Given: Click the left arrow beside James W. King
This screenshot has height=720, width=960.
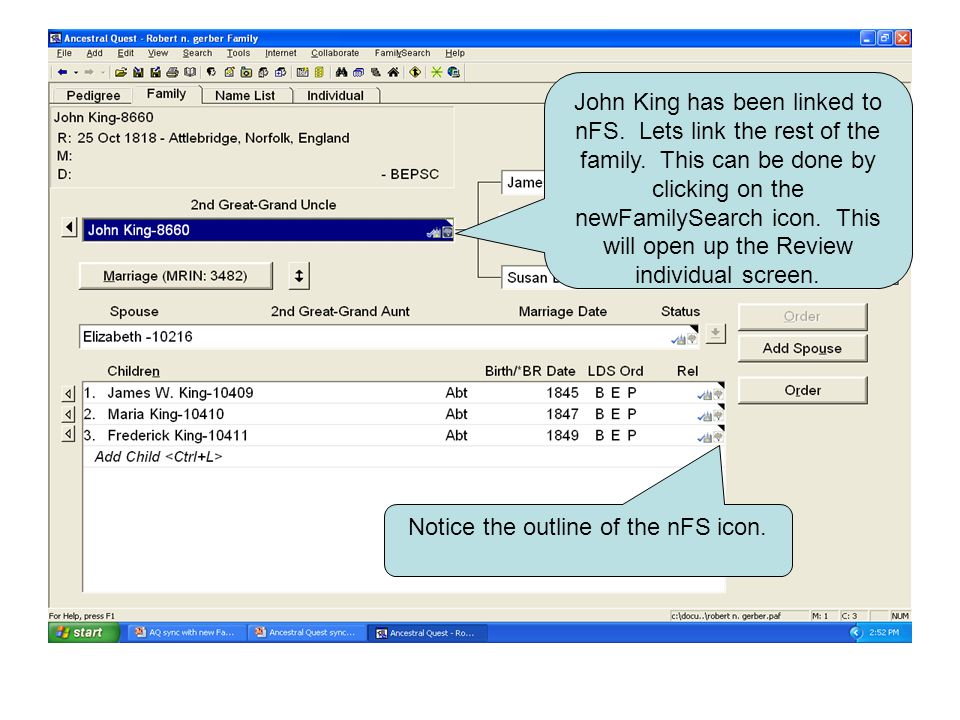Looking at the screenshot, I should 69,394.
